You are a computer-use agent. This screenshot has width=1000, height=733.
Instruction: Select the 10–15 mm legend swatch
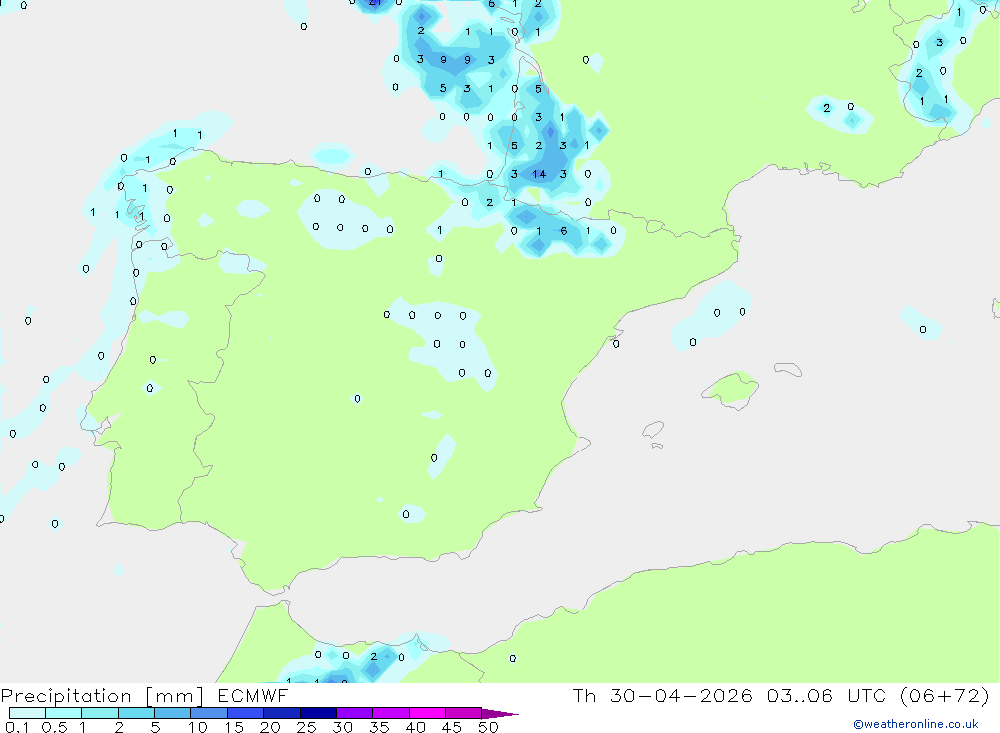tap(209, 713)
